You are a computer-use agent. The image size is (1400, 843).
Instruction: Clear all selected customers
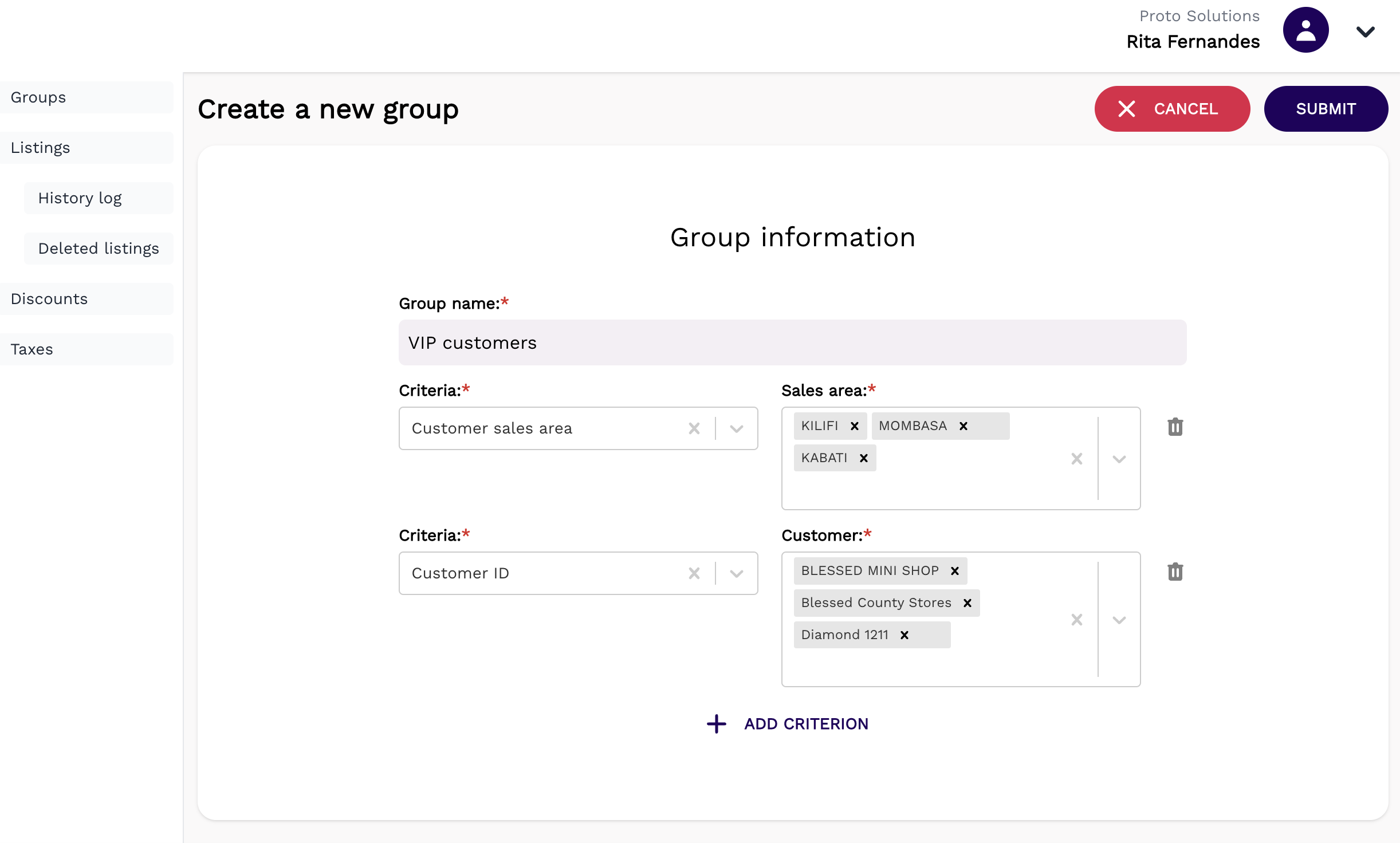pyautogui.click(x=1077, y=620)
